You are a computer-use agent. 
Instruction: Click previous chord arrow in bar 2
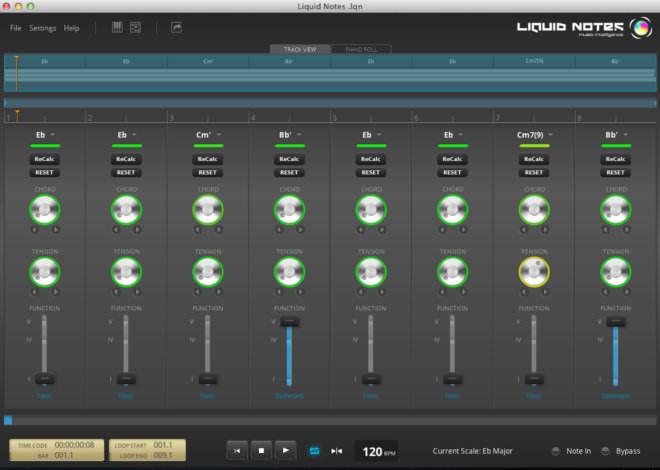click(116, 229)
